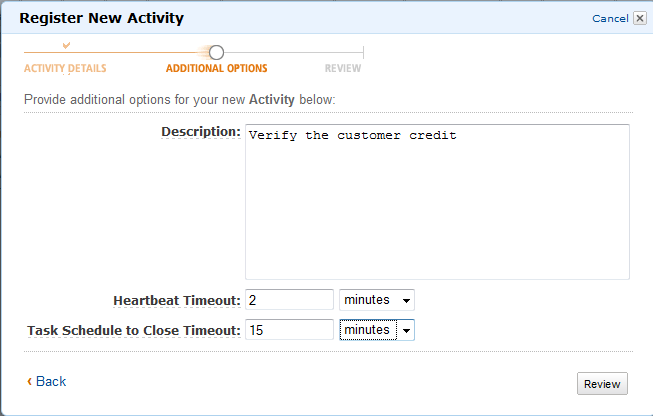Open the Heartbeat Timeout units dropdown

(377, 300)
